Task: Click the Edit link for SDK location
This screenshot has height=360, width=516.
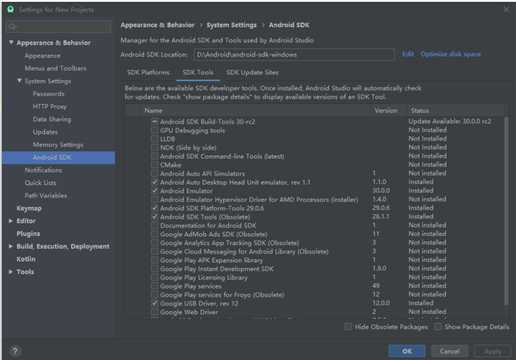Action: point(408,54)
